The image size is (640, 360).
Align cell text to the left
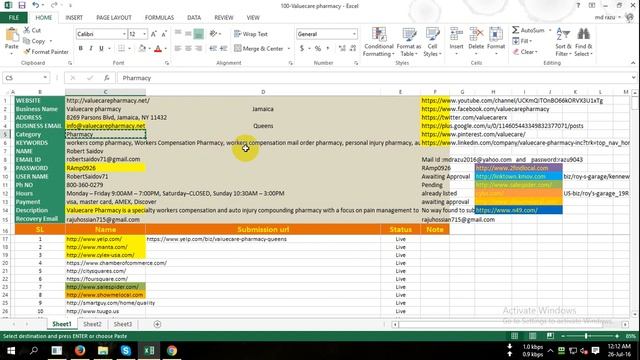point(178,49)
